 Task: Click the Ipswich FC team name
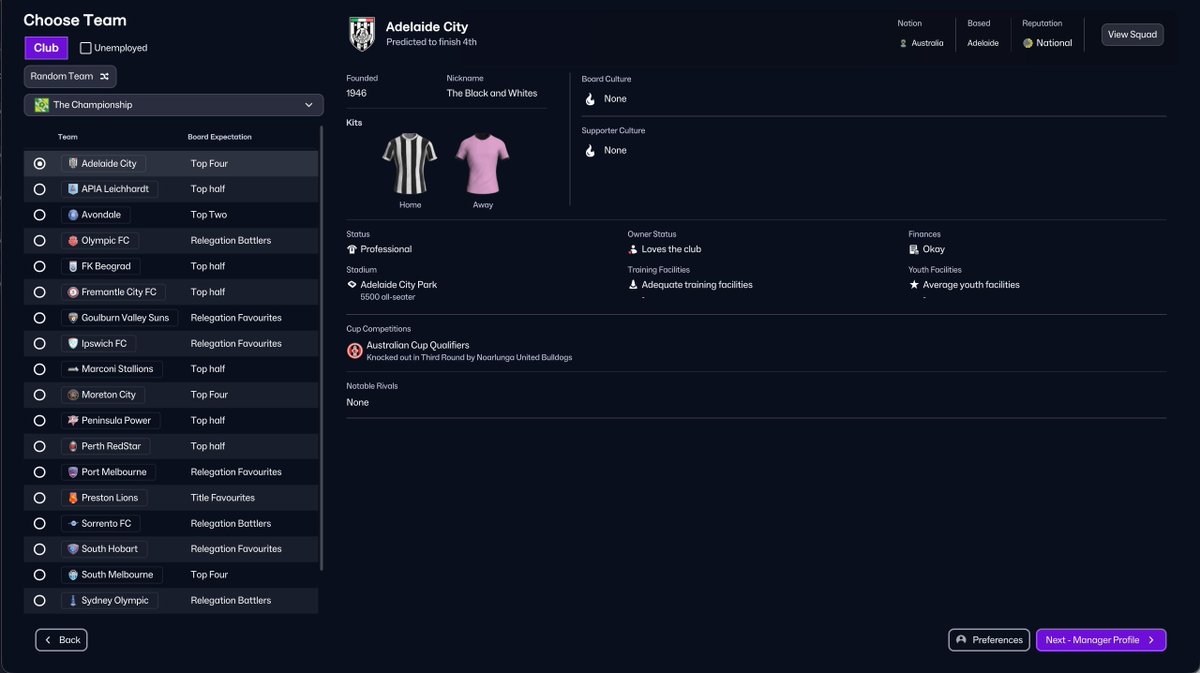click(104, 343)
